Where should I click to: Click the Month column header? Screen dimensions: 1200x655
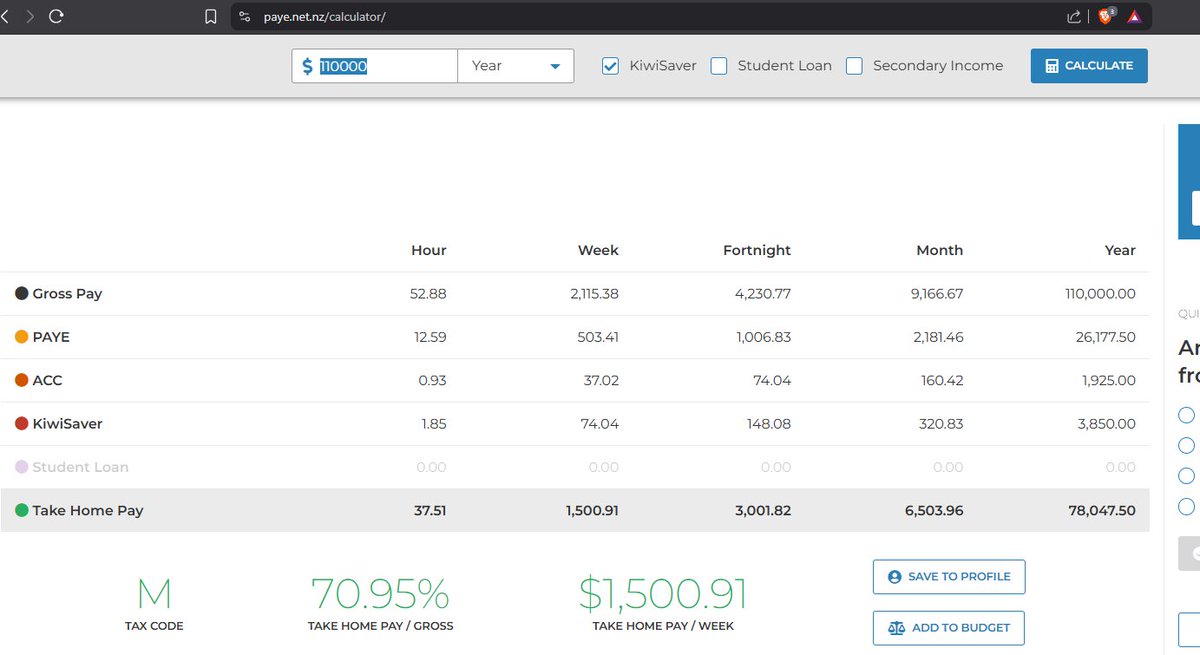tap(940, 250)
